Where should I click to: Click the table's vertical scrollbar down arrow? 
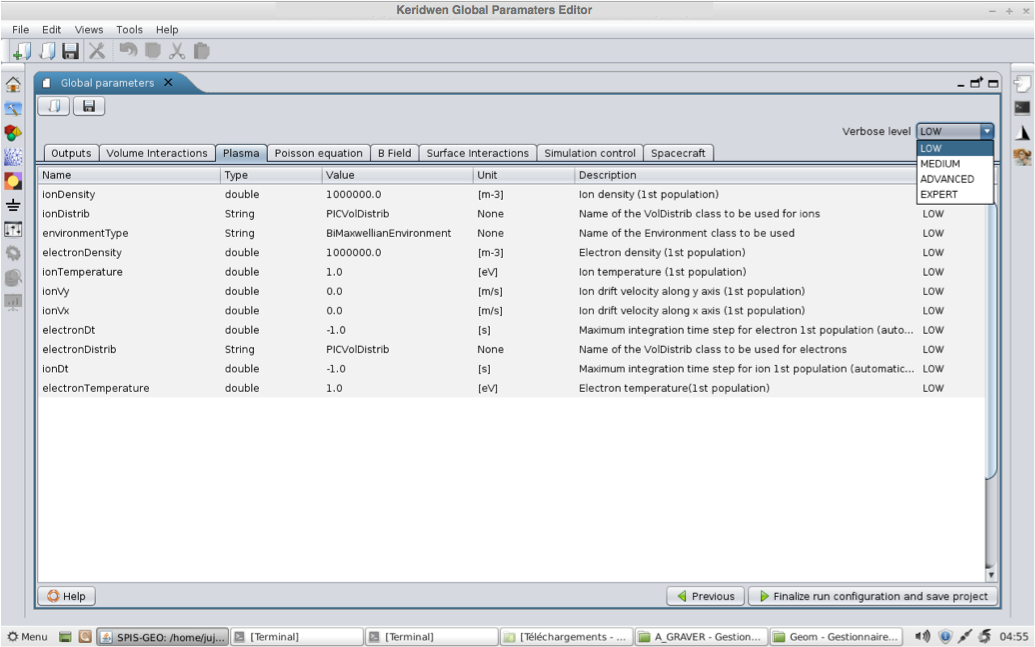(x=991, y=575)
